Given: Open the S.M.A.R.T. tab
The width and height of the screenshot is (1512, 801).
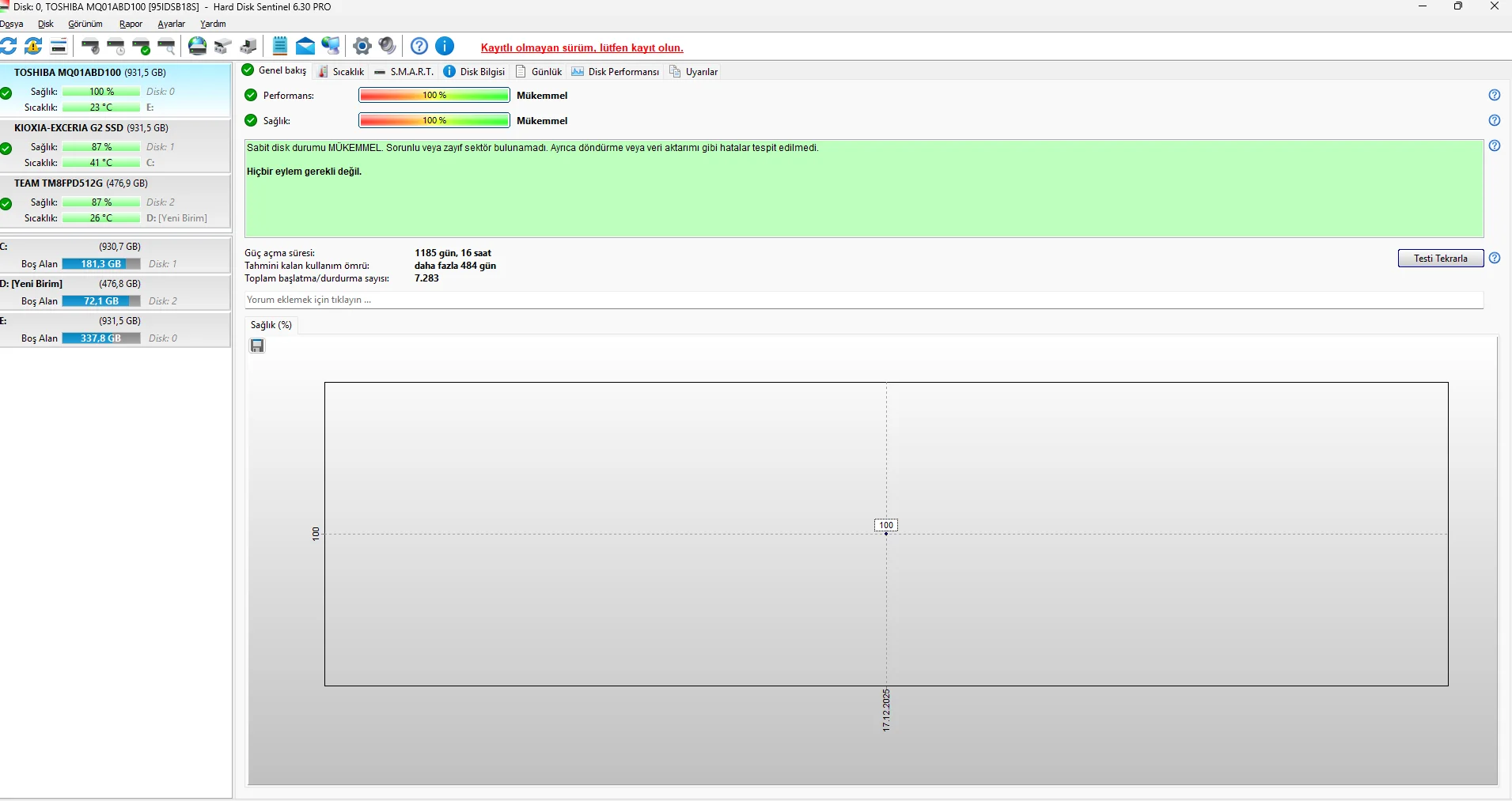Looking at the screenshot, I should click(x=404, y=71).
